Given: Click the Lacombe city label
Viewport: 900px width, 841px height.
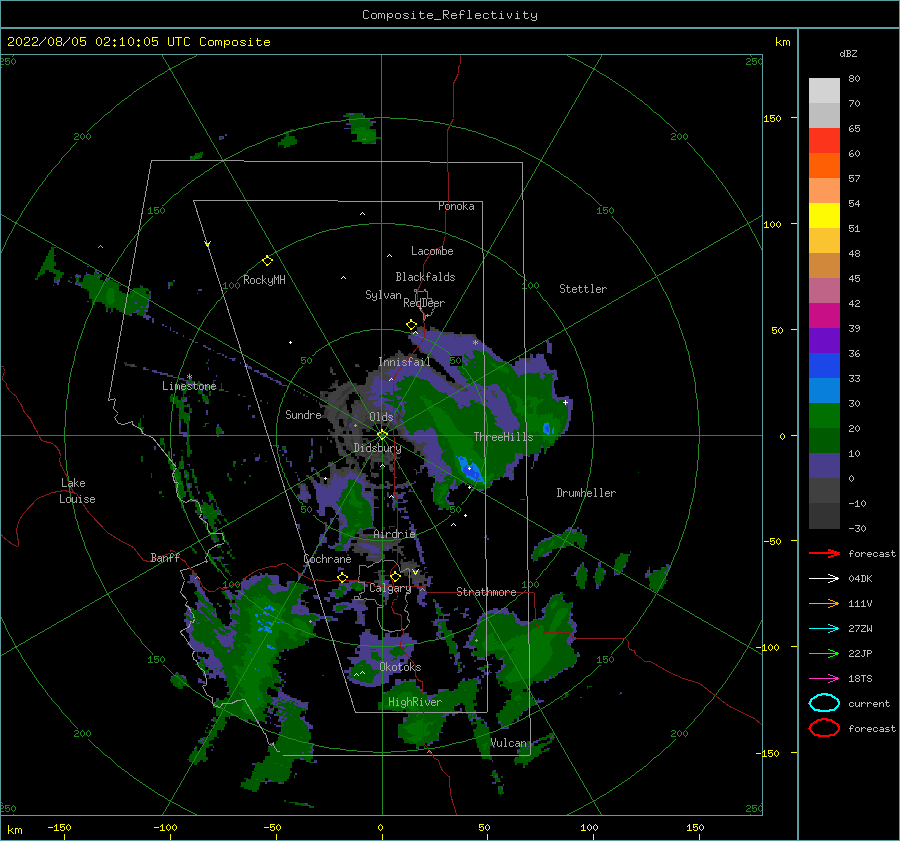Looking at the screenshot, I should click(x=432, y=251).
